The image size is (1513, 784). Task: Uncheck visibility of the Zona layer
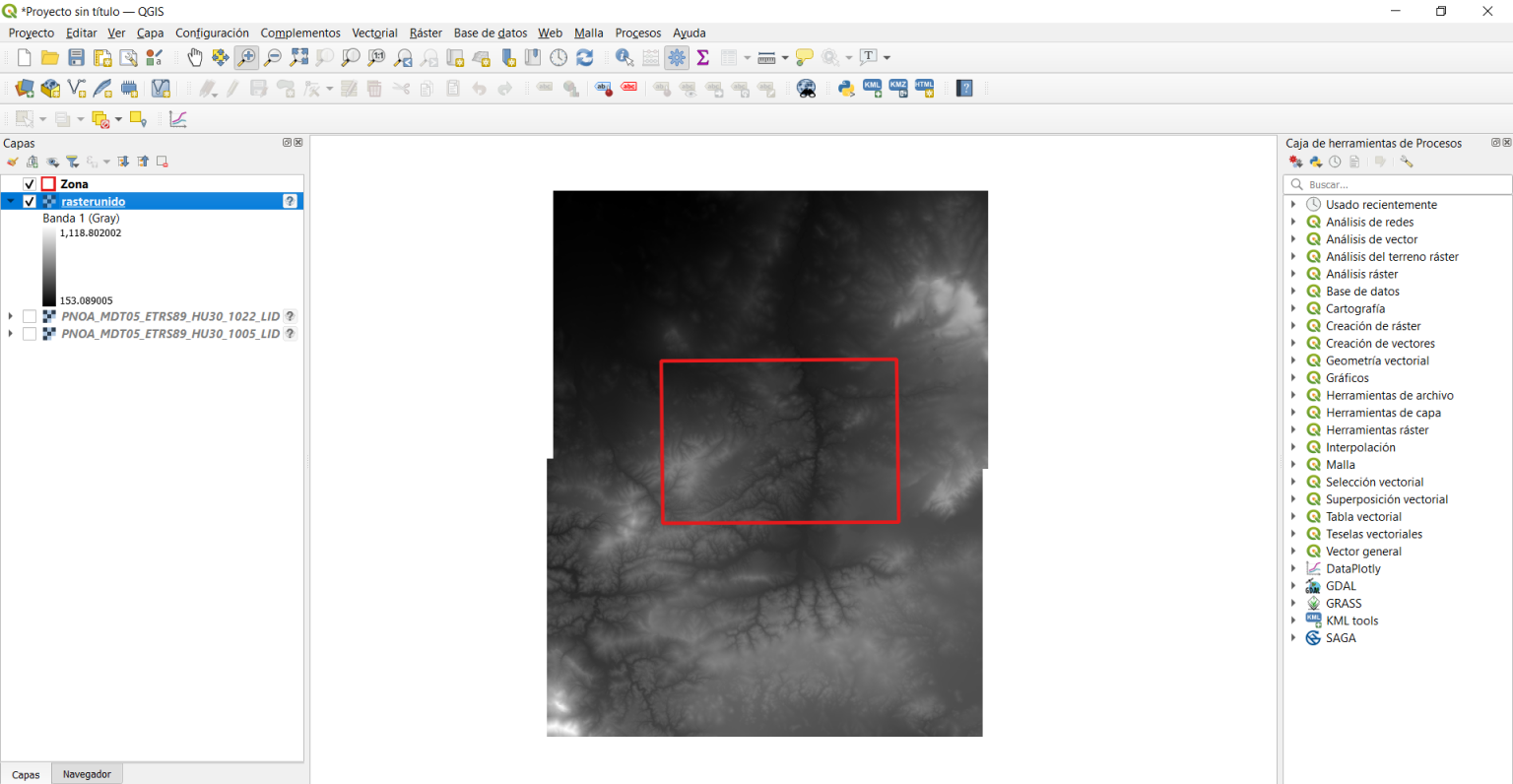tap(29, 184)
